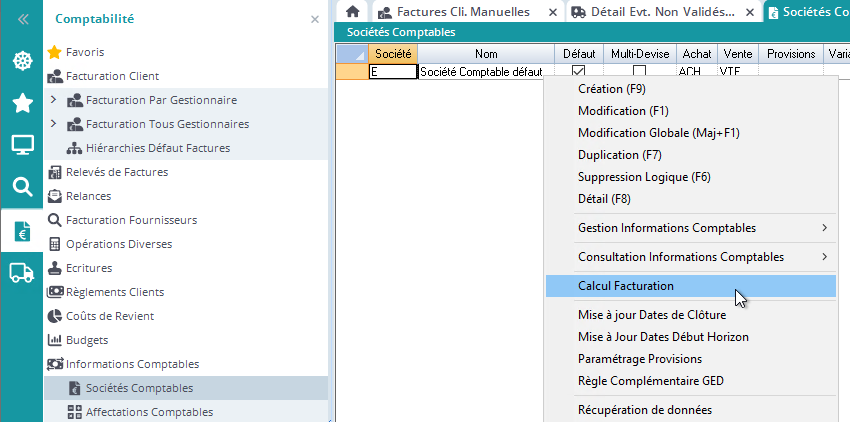Click the monitor screen icon in sidebar
The image size is (850, 422).
(x=21, y=145)
